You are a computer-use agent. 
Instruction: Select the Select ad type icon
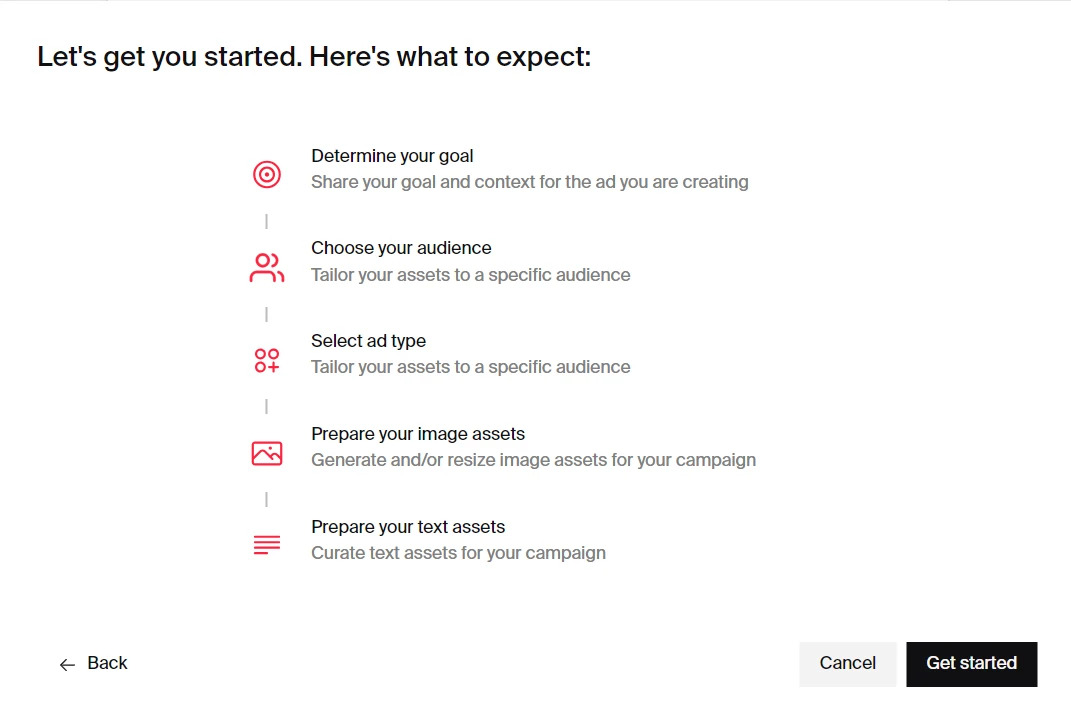(x=265, y=358)
